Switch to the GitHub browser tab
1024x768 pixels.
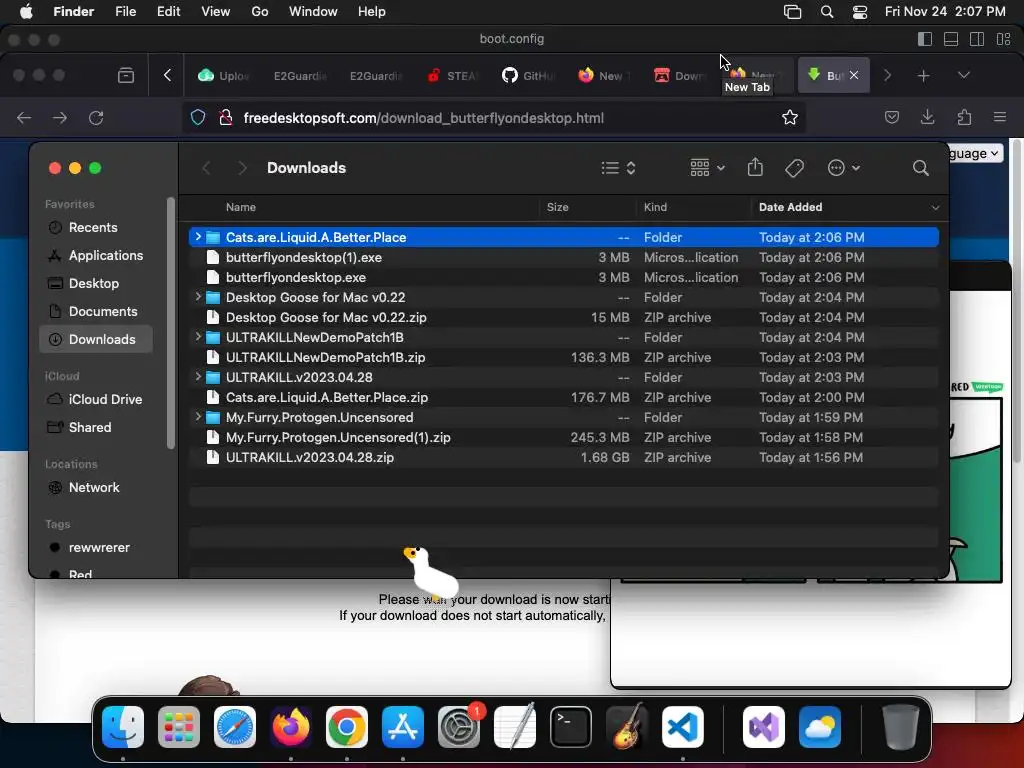(528, 76)
